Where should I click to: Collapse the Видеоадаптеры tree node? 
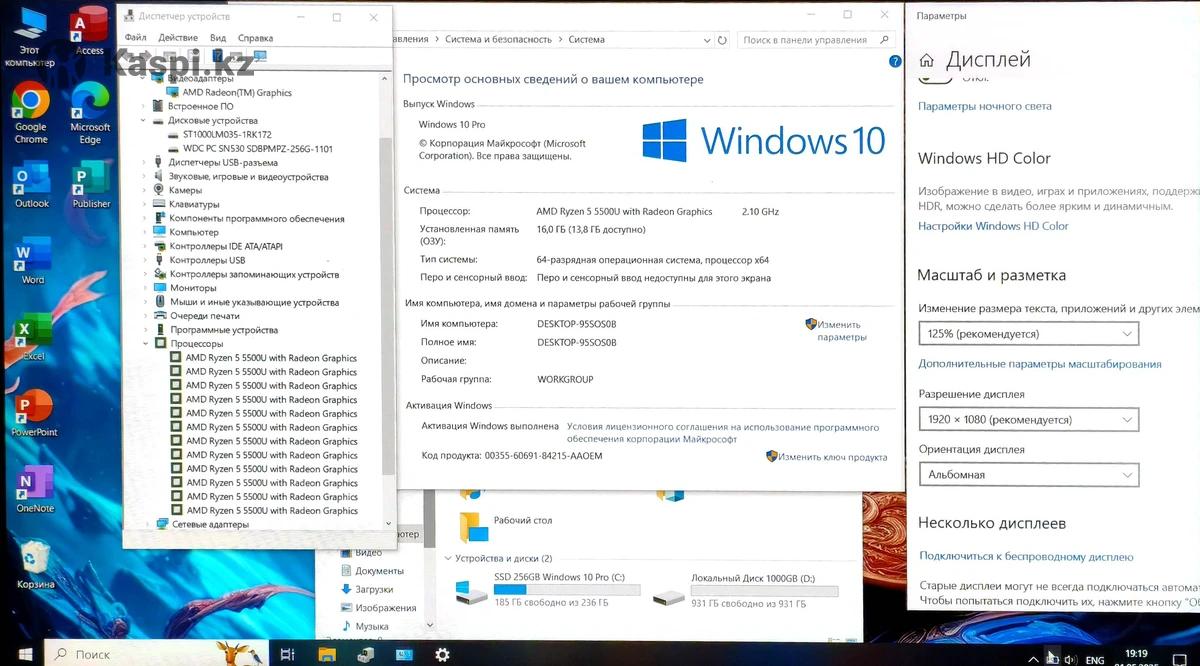click(144, 78)
